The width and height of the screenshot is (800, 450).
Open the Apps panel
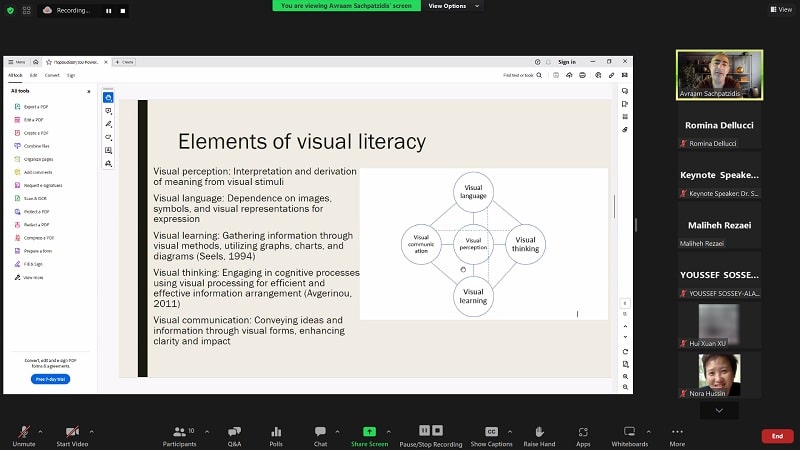tap(583, 435)
